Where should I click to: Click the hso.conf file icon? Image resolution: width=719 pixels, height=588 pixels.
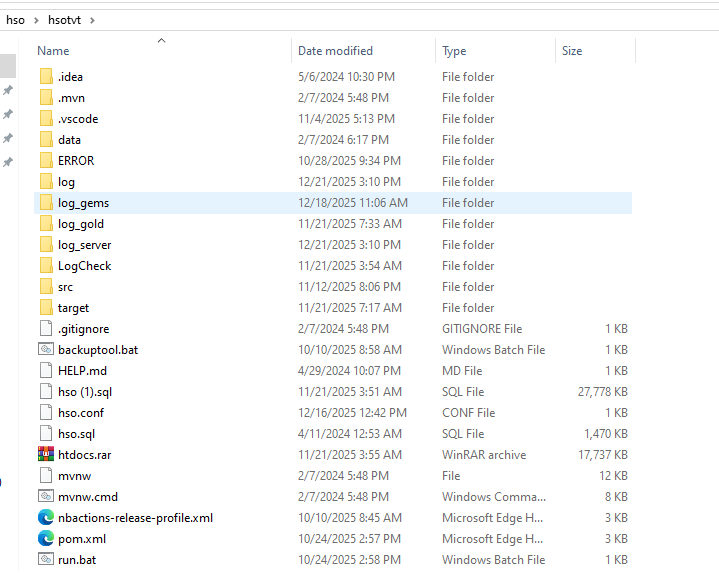pos(46,413)
